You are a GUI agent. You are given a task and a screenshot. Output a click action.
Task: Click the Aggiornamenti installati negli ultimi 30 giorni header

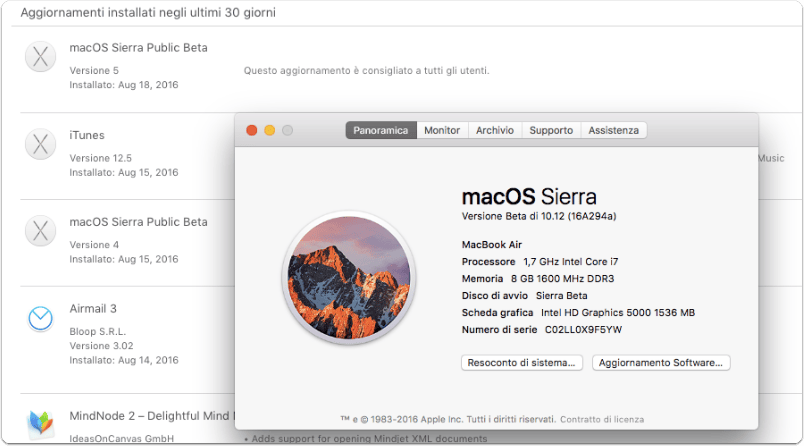tap(148, 12)
